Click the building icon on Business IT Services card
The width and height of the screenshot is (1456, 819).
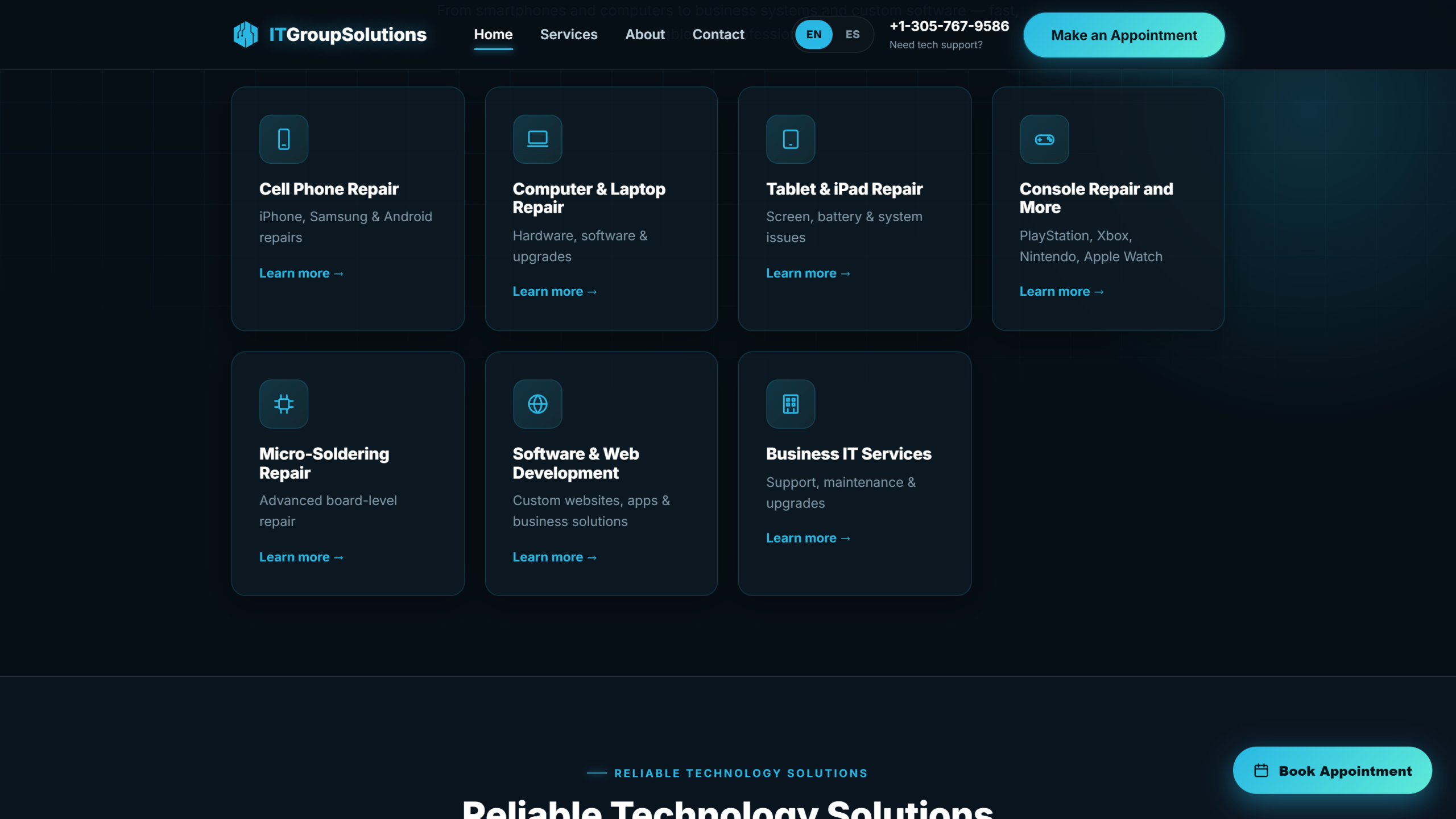[x=791, y=404]
